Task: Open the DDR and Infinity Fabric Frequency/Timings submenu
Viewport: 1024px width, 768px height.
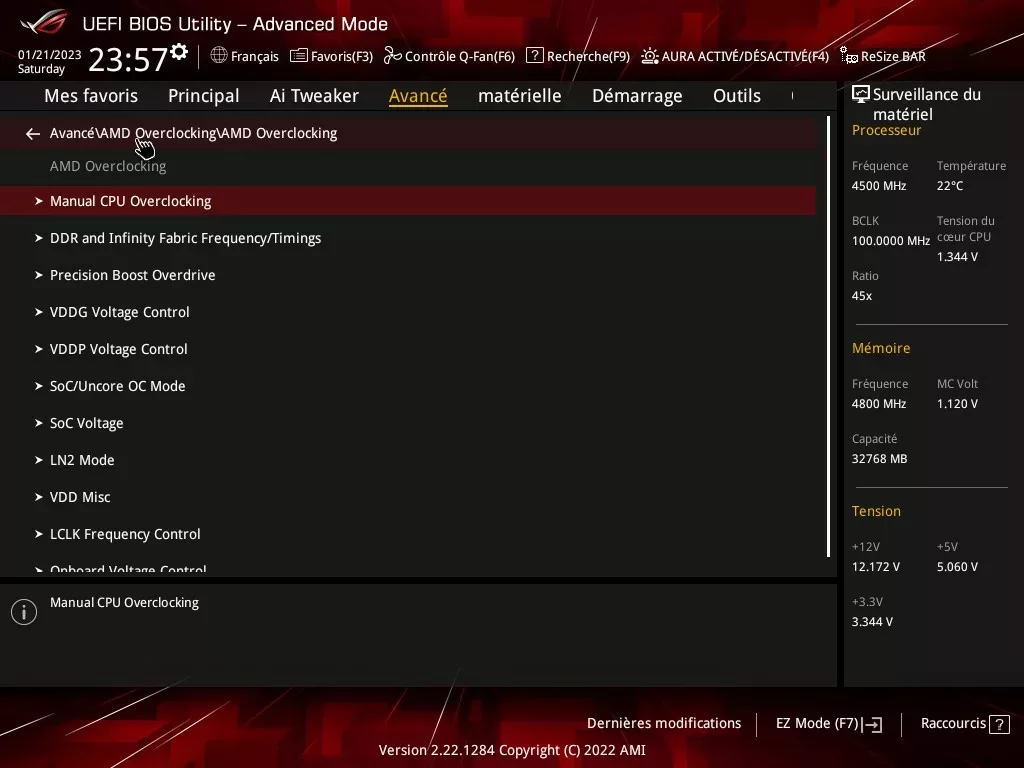Action: pyautogui.click(x=185, y=238)
